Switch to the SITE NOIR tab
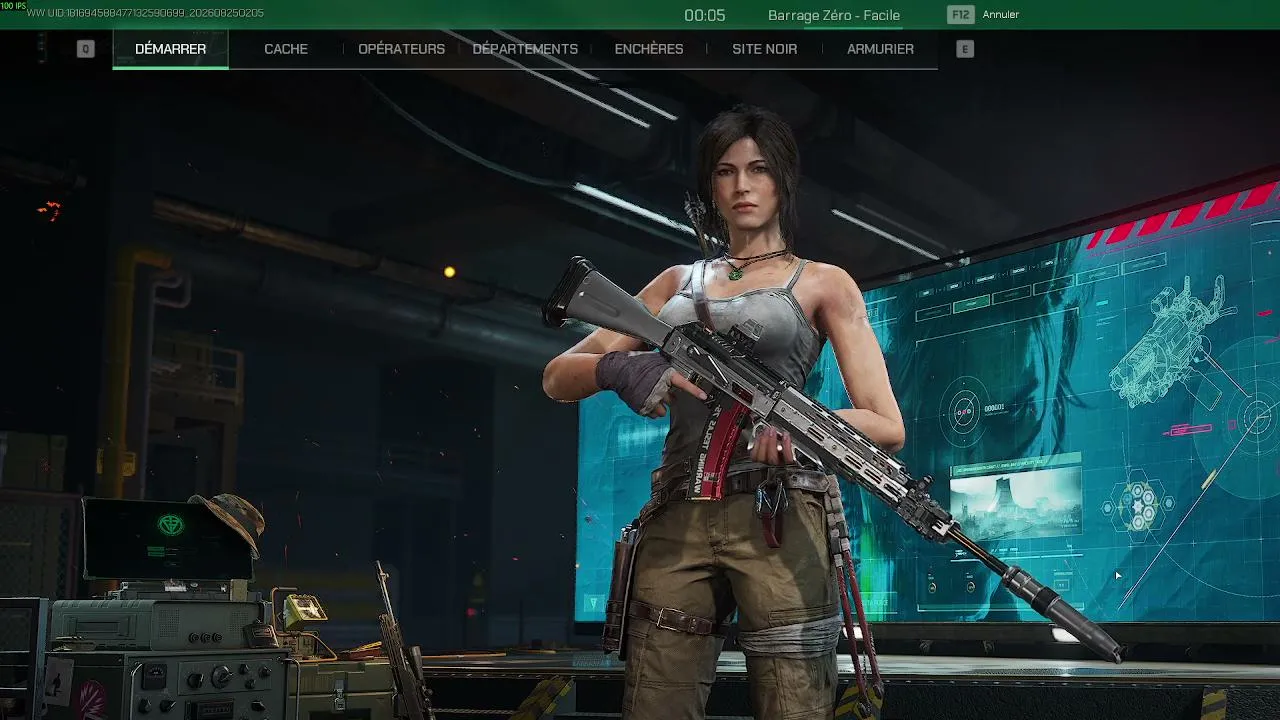The width and height of the screenshot is (1280, 720). point(765,49)
